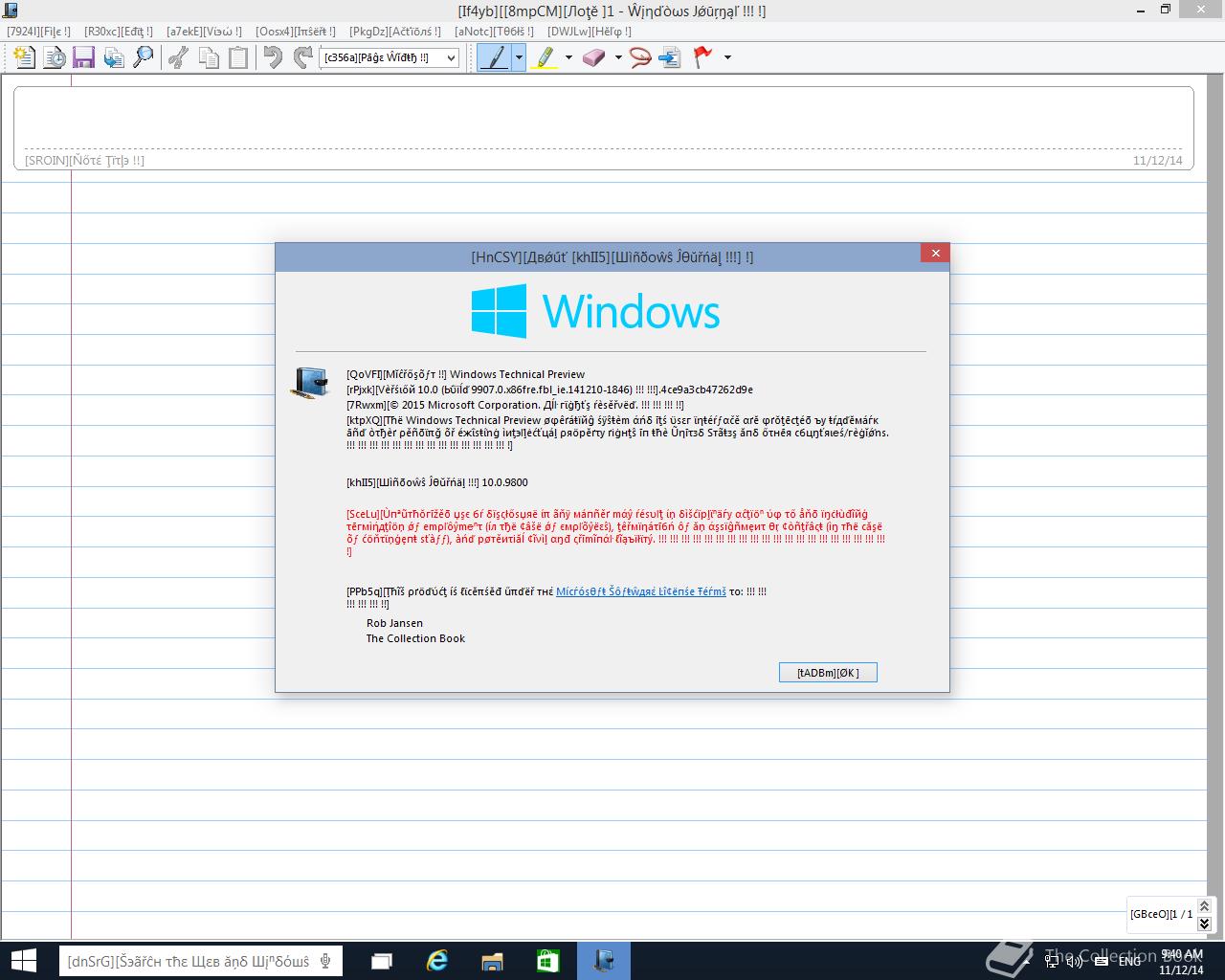Open the Store from the taskbar

pyautogui.click(x=547, y=961)
